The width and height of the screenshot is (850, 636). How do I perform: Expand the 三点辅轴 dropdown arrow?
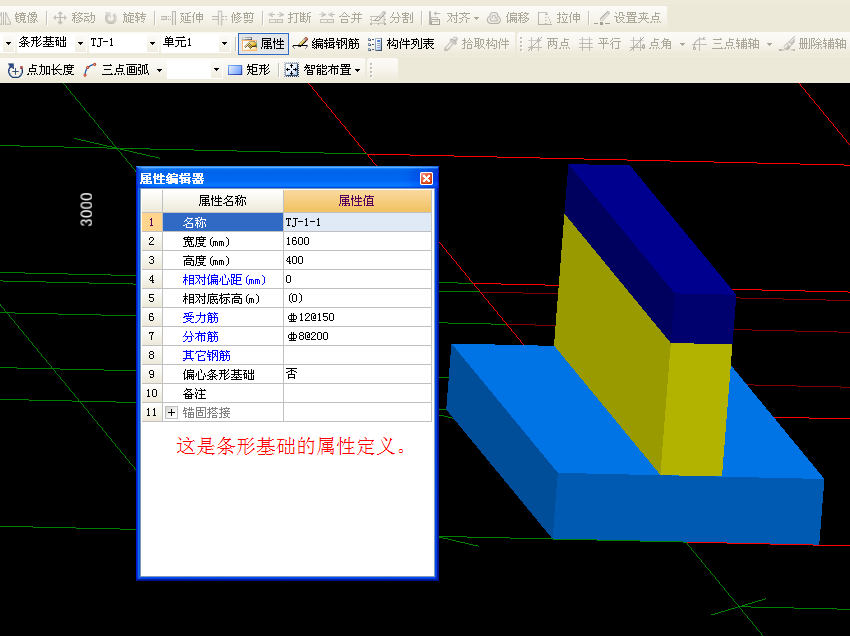(769, 44)
